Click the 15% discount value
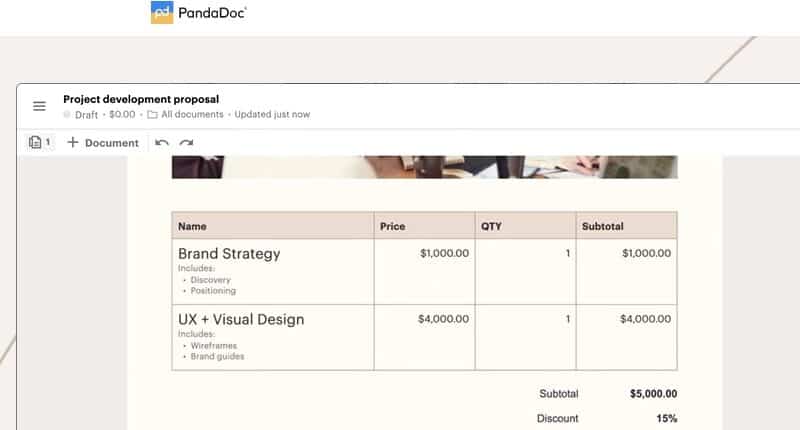This screenshot has width=800, height=430. pos(666,418)
